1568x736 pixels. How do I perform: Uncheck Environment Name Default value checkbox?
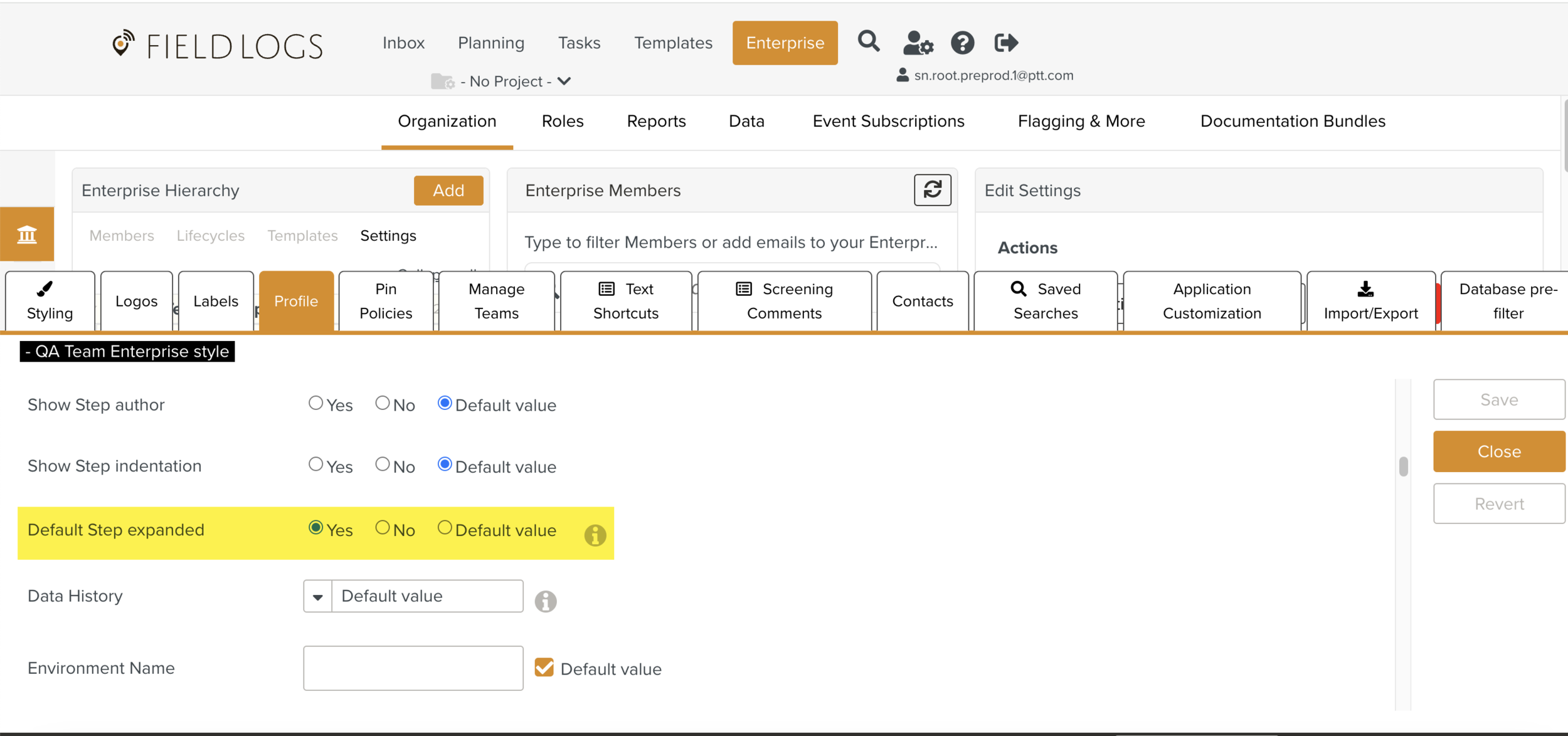[544, 668]
